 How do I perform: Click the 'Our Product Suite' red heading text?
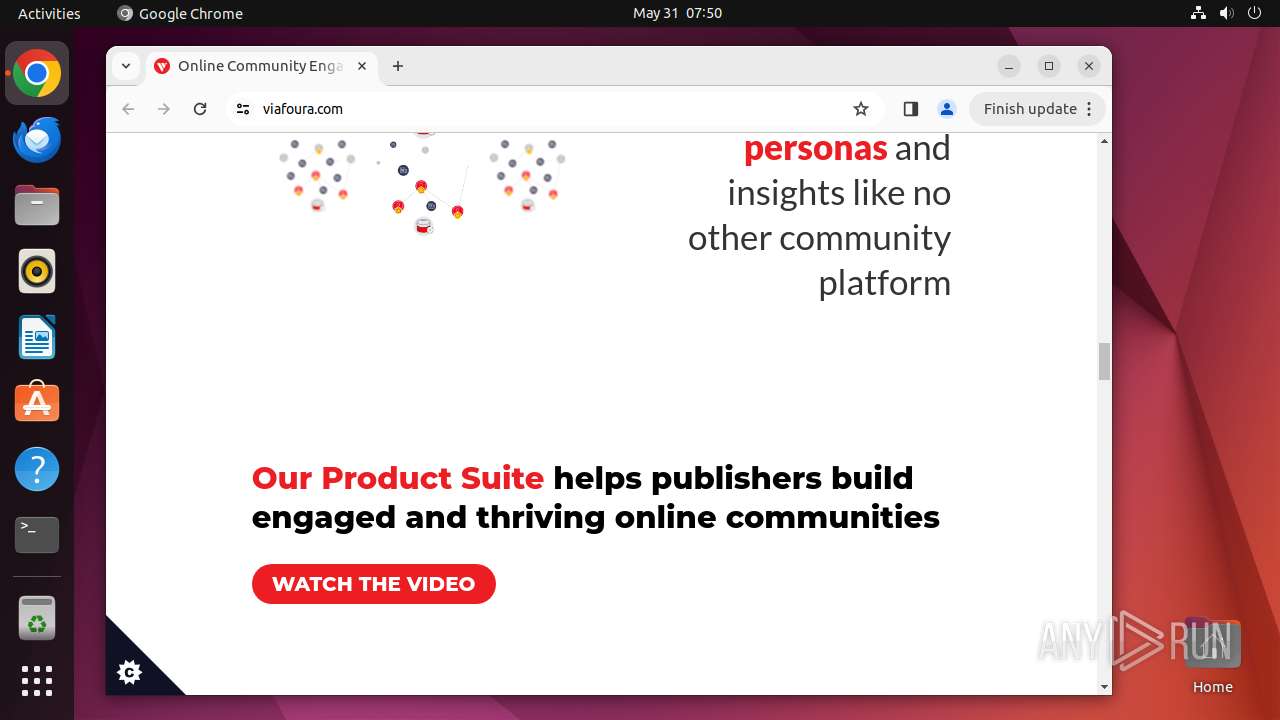click(398, 478)
